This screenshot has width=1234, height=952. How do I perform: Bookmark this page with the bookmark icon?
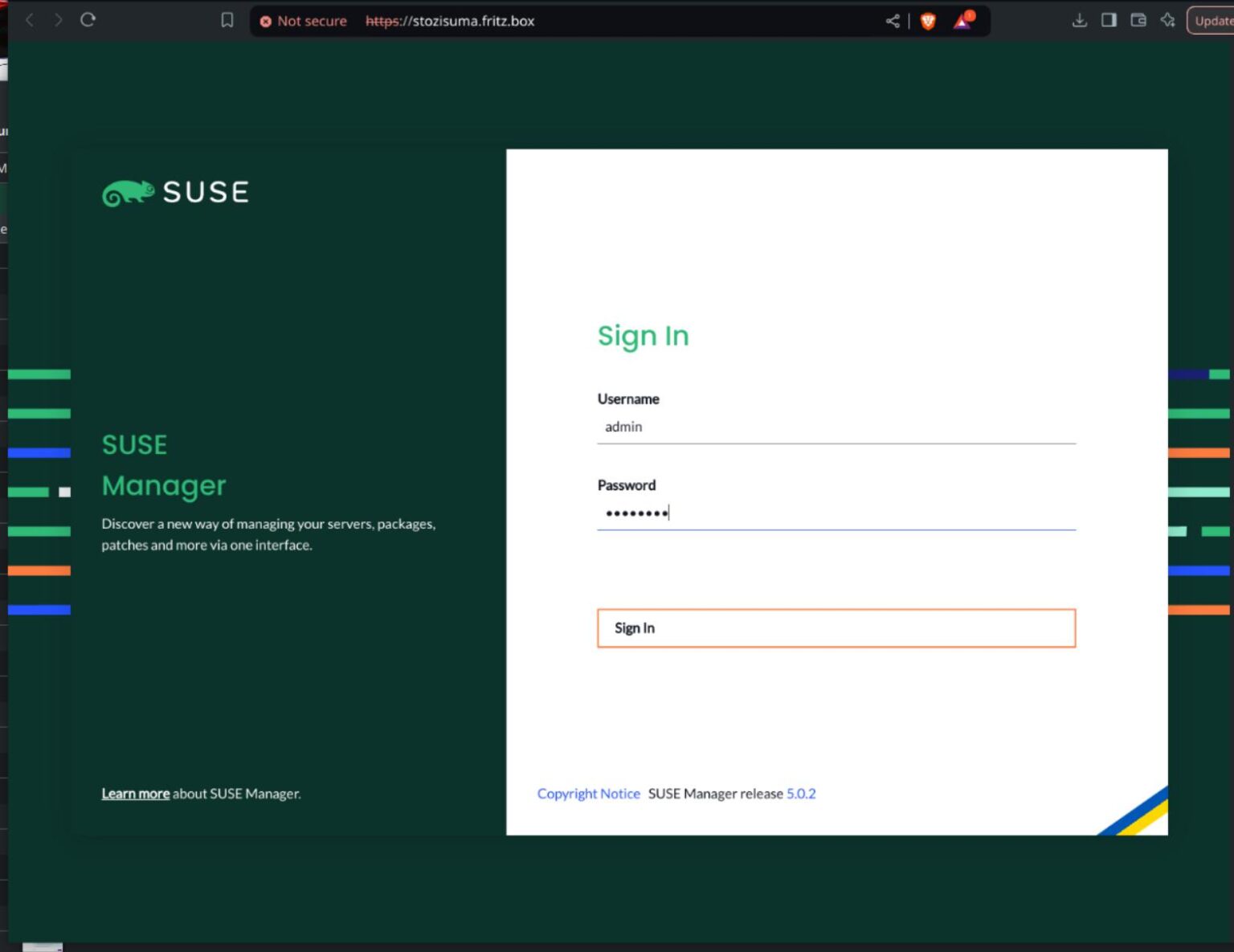227,20
